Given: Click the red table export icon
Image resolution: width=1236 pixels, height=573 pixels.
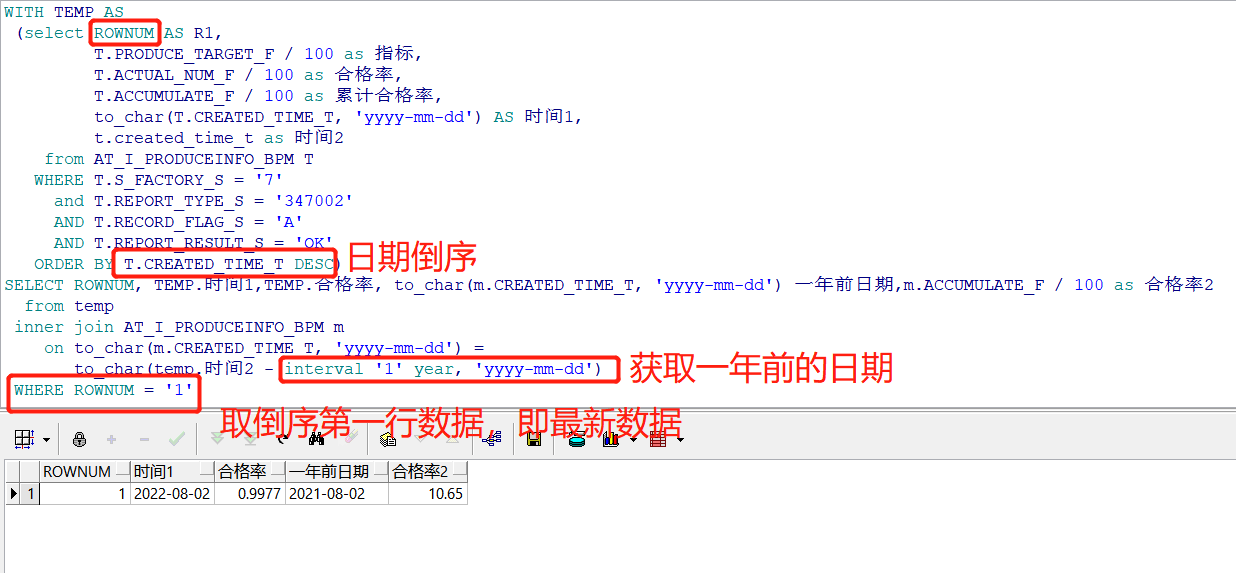Looking at the screenshot, I should (x=657, y=438).
